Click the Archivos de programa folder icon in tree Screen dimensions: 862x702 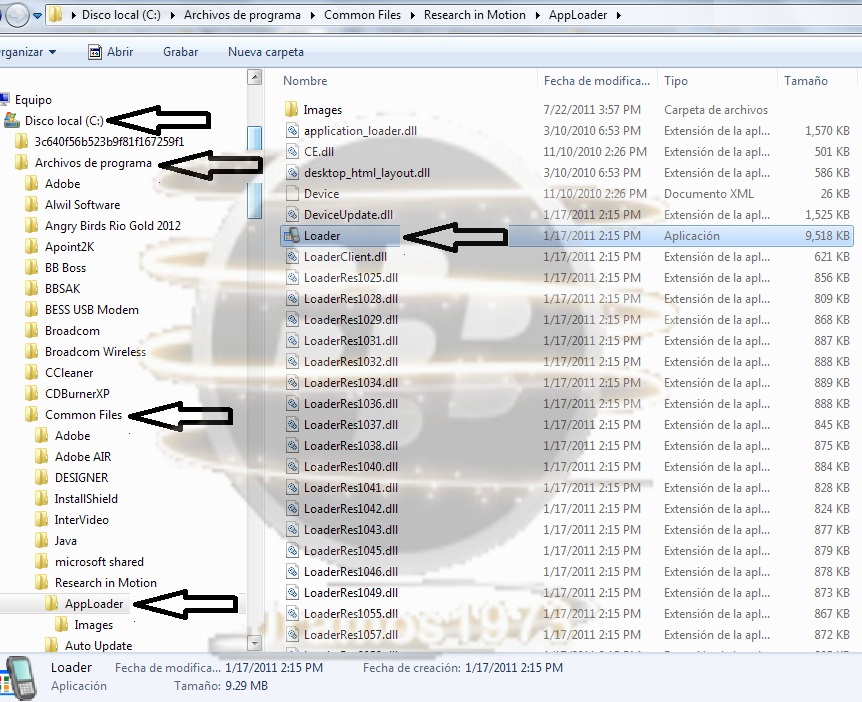(22, 163)
